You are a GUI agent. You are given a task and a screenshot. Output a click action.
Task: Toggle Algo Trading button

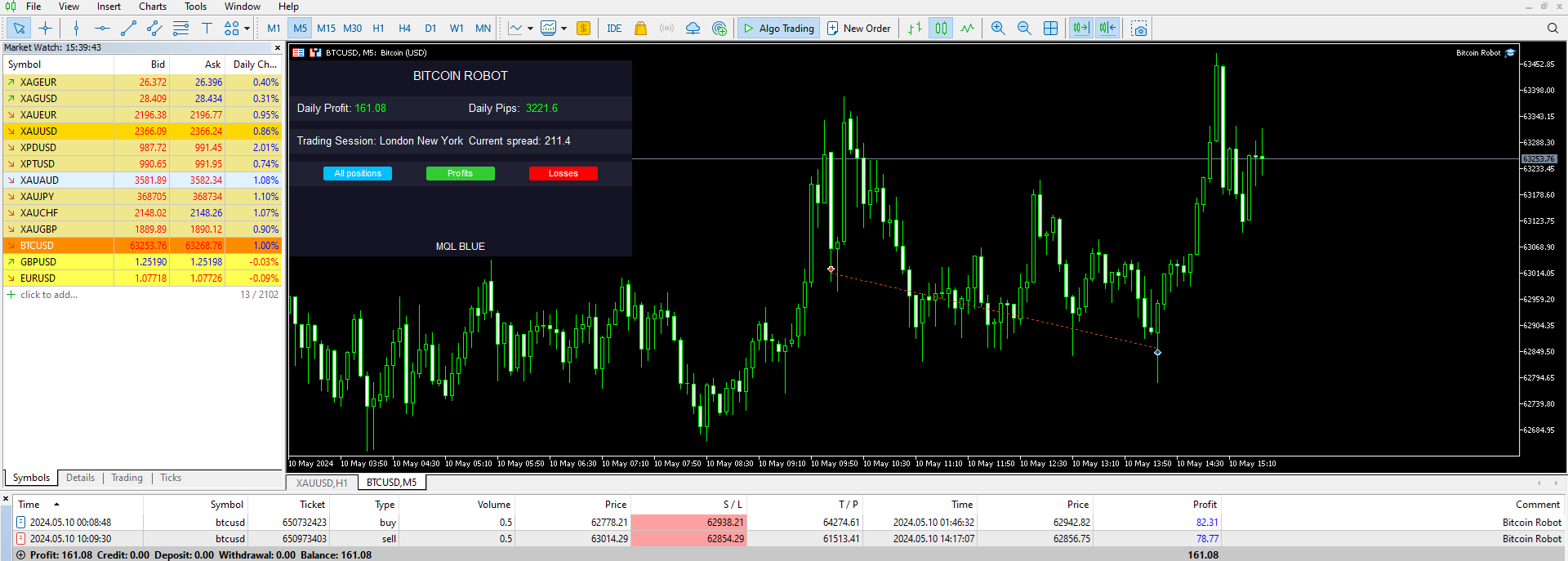pyautogui.click(x=778, y=29)
